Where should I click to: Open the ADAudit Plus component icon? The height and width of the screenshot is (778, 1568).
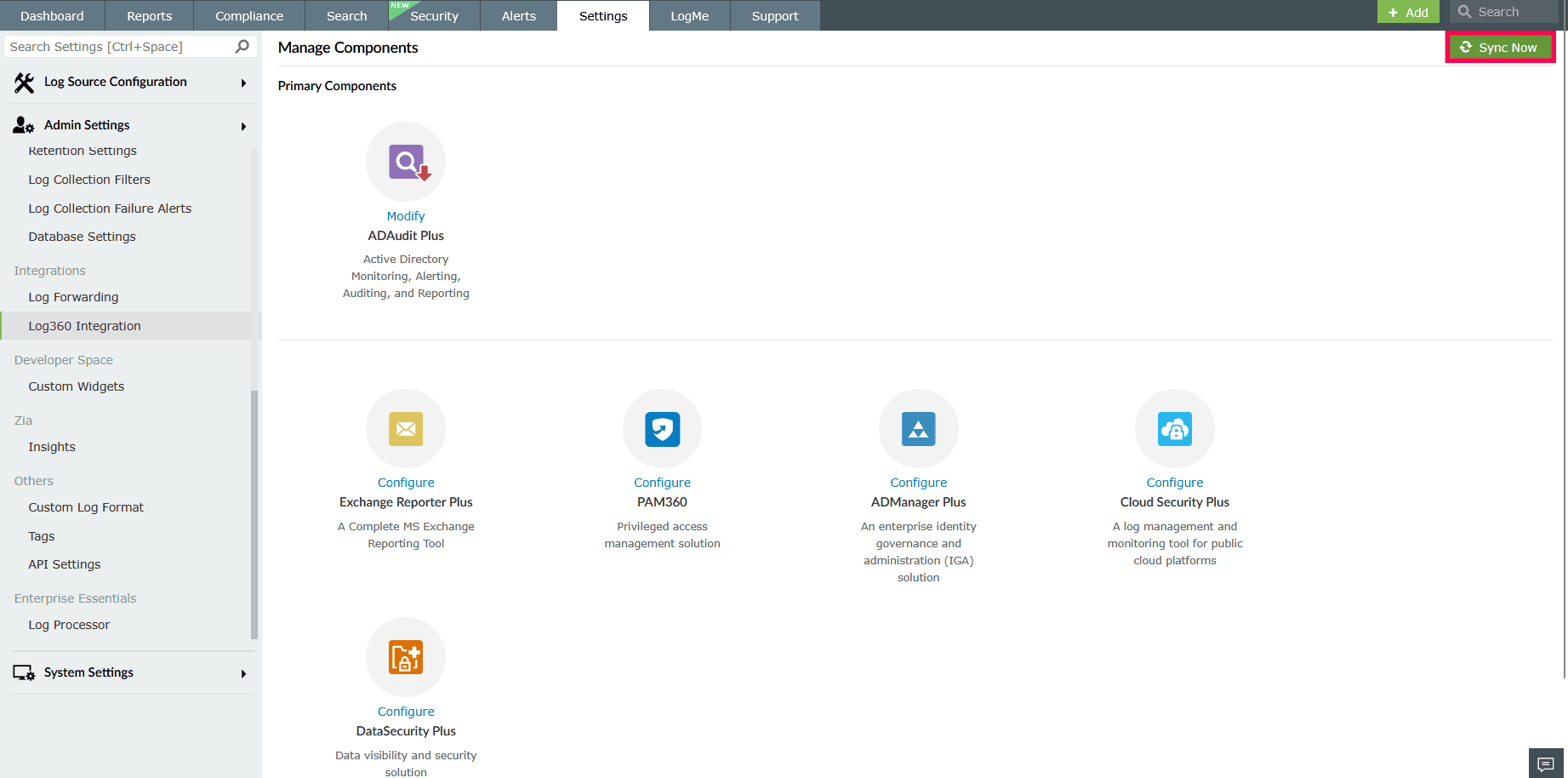(406, 161)
